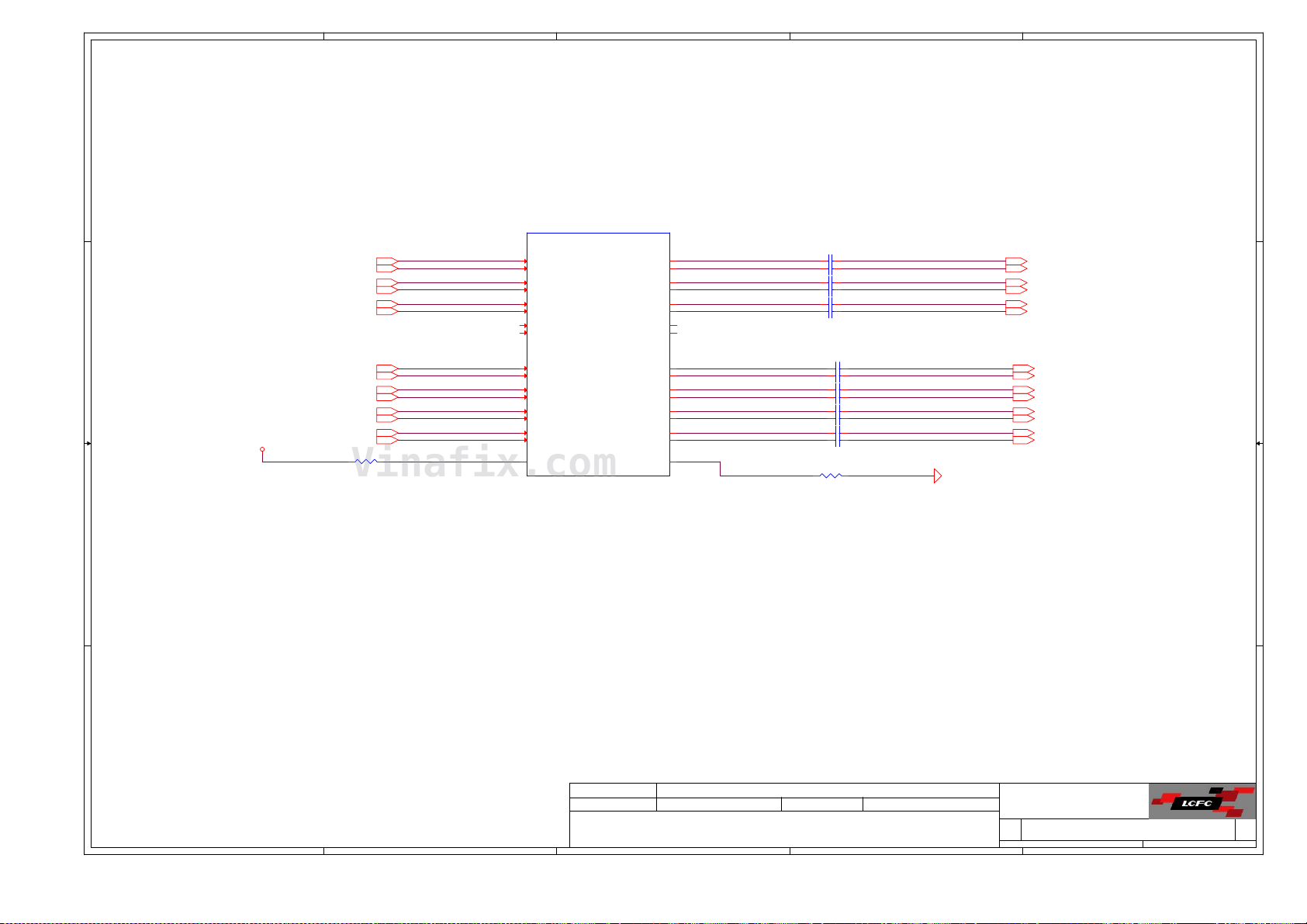This screenshot has height=924, width=1307.
Task: Select the resistor symbol left of the IC
Action: coord(365,462)
